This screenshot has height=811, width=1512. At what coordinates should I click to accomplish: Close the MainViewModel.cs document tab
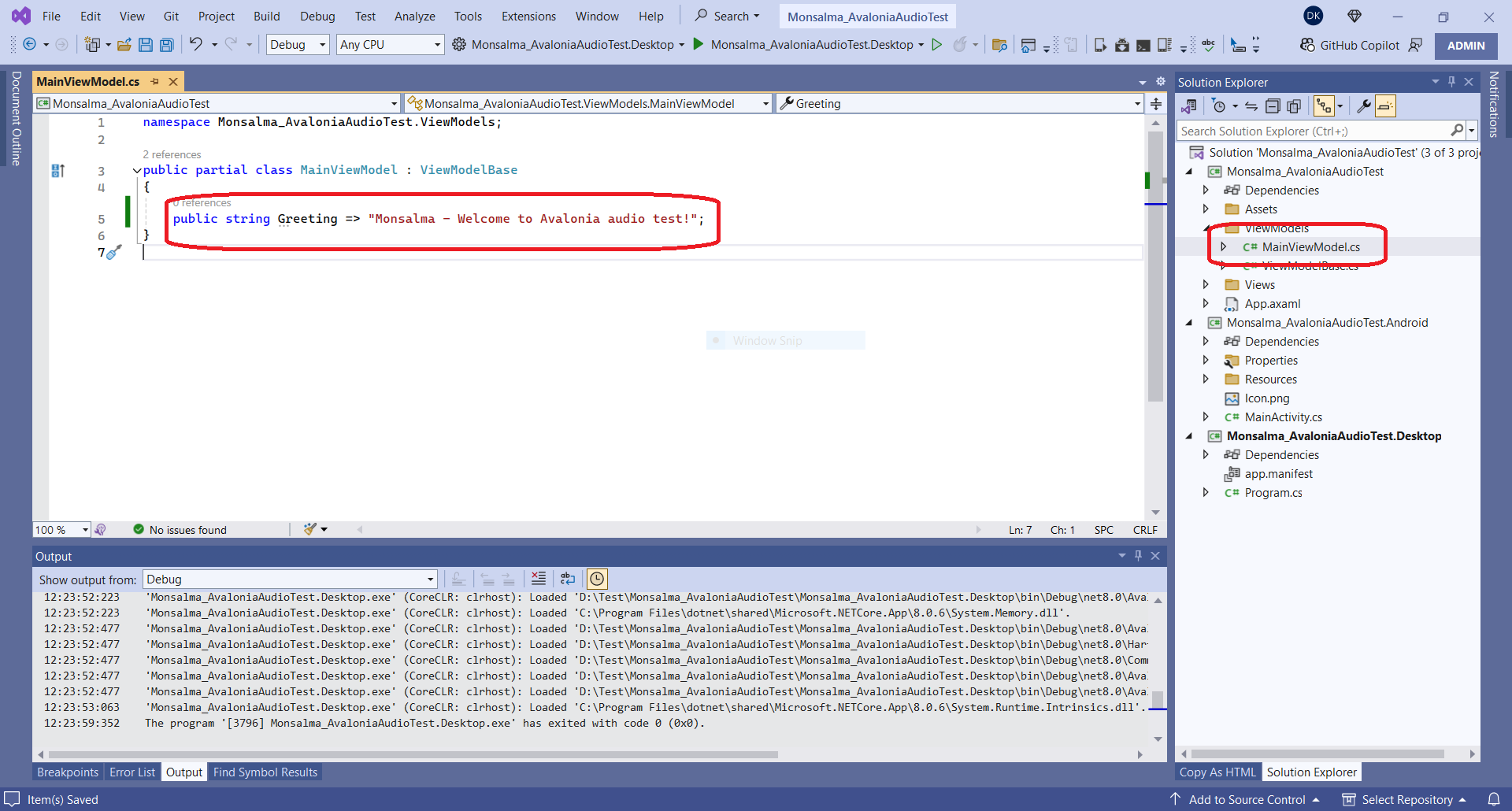[173, 82]
